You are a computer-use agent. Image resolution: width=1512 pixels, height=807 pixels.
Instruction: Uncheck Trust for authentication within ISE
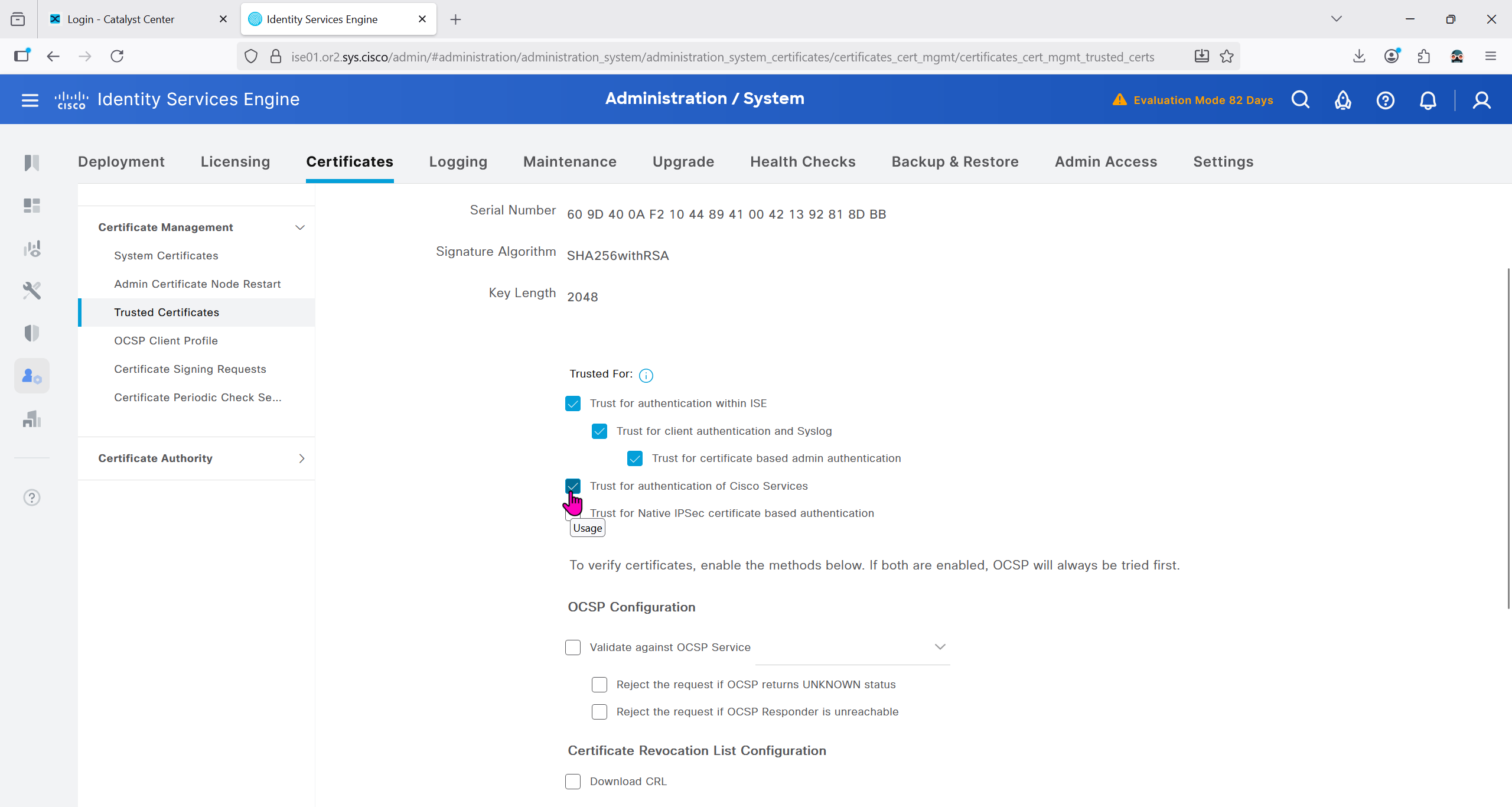click(573, 403)
